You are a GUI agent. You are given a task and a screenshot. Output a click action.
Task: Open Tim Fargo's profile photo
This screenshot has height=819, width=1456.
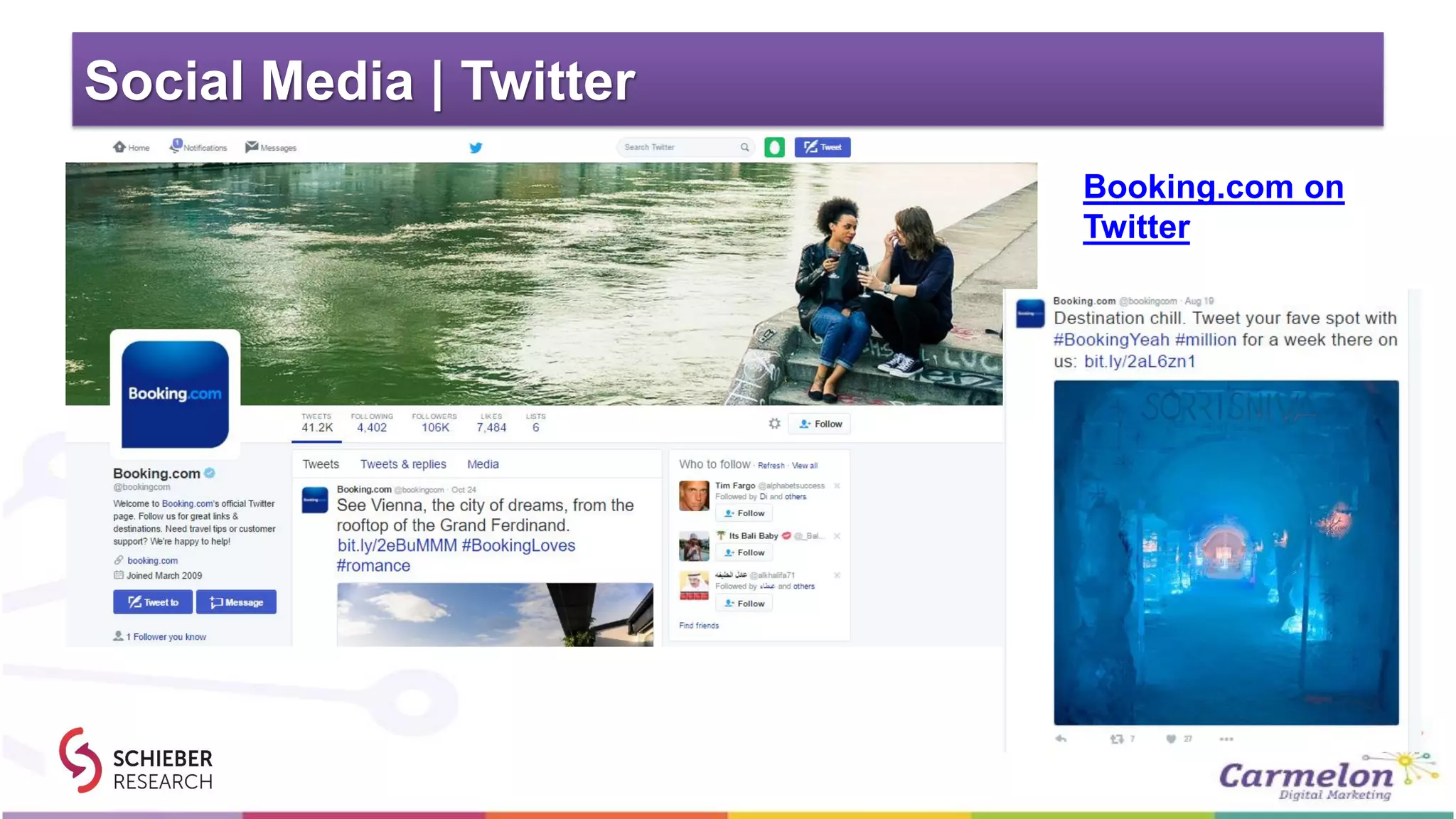pyautogui.click(x=694, y=496)
